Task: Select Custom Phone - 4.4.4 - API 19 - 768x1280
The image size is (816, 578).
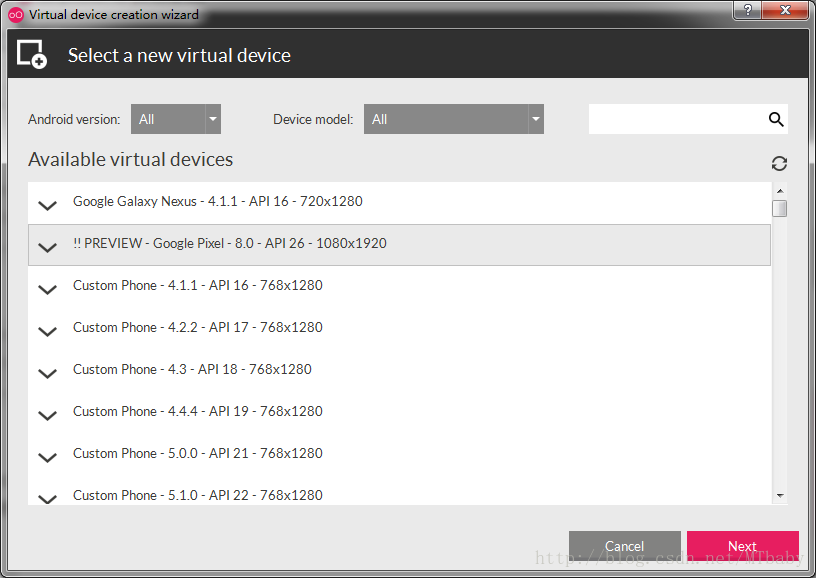Action: point(399,414)
